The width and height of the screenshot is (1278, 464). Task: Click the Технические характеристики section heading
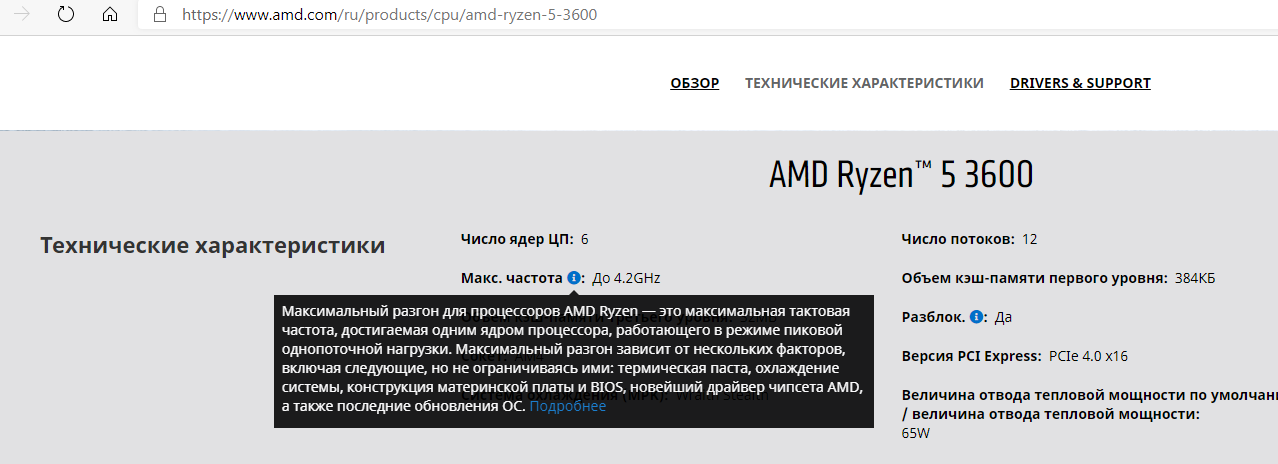(212, 246)
